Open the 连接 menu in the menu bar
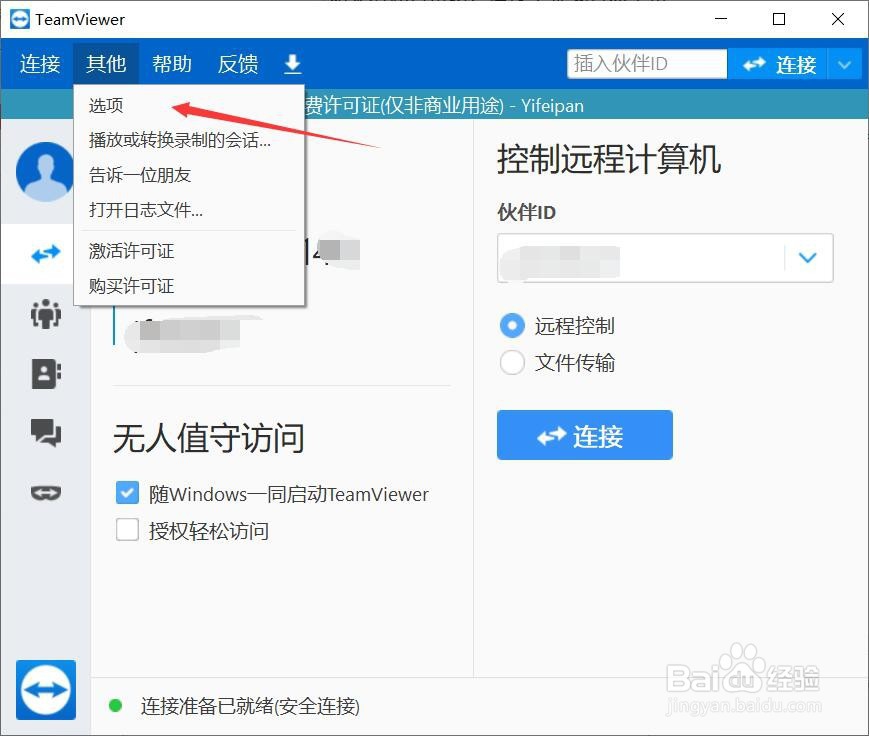Viewport: 869px width, 736px height. [39, 64]
